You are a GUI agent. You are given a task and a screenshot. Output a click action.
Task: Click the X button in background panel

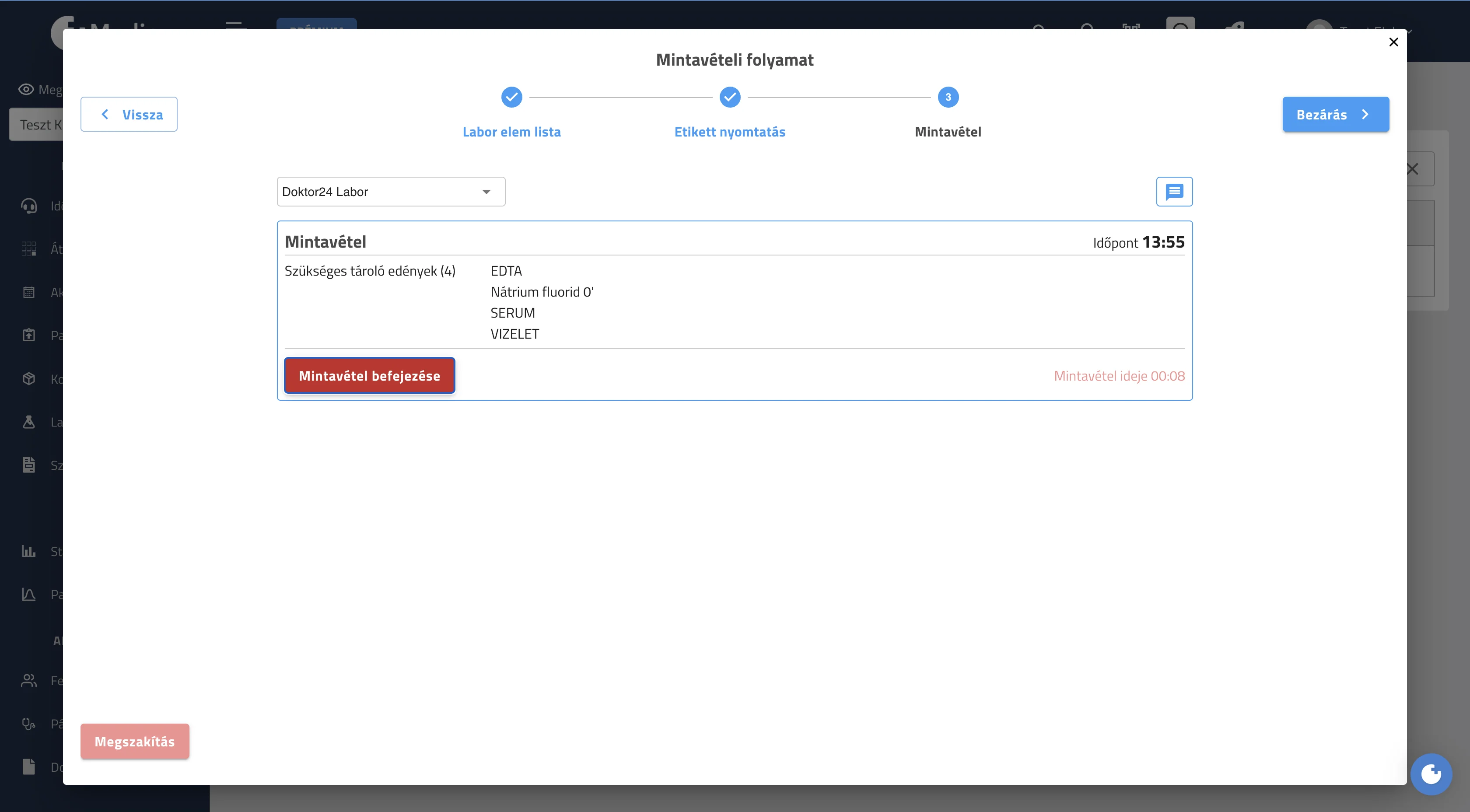(x=1412, y=169)
